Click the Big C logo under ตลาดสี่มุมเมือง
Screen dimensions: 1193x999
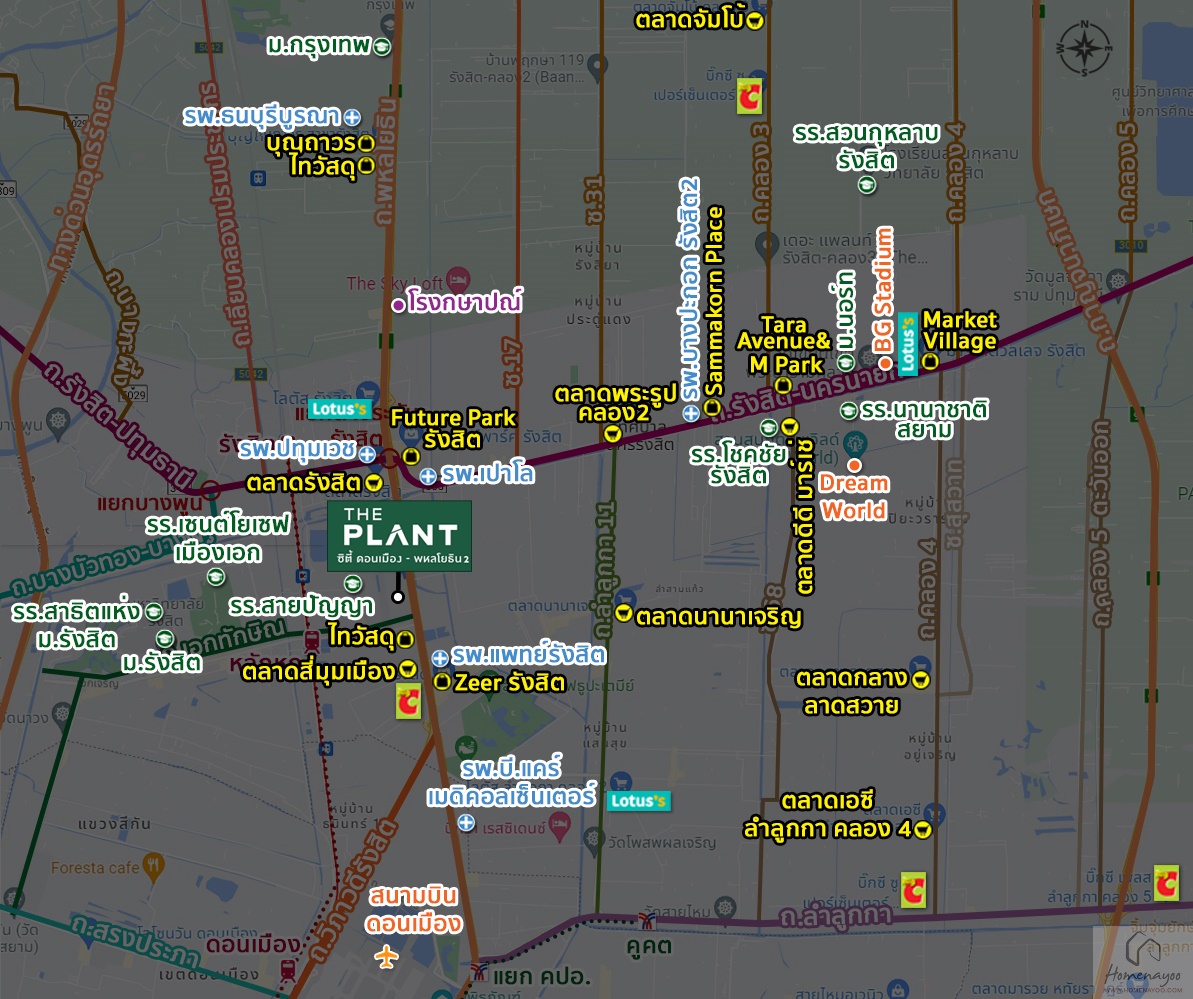pyautogui.click(x=409, y=701)
